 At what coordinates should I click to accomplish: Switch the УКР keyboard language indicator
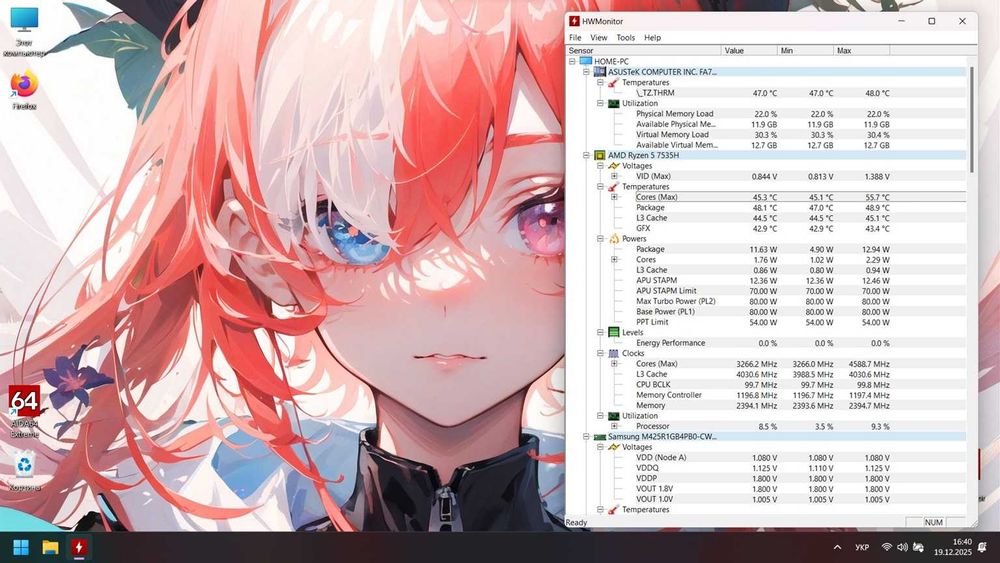862,547
